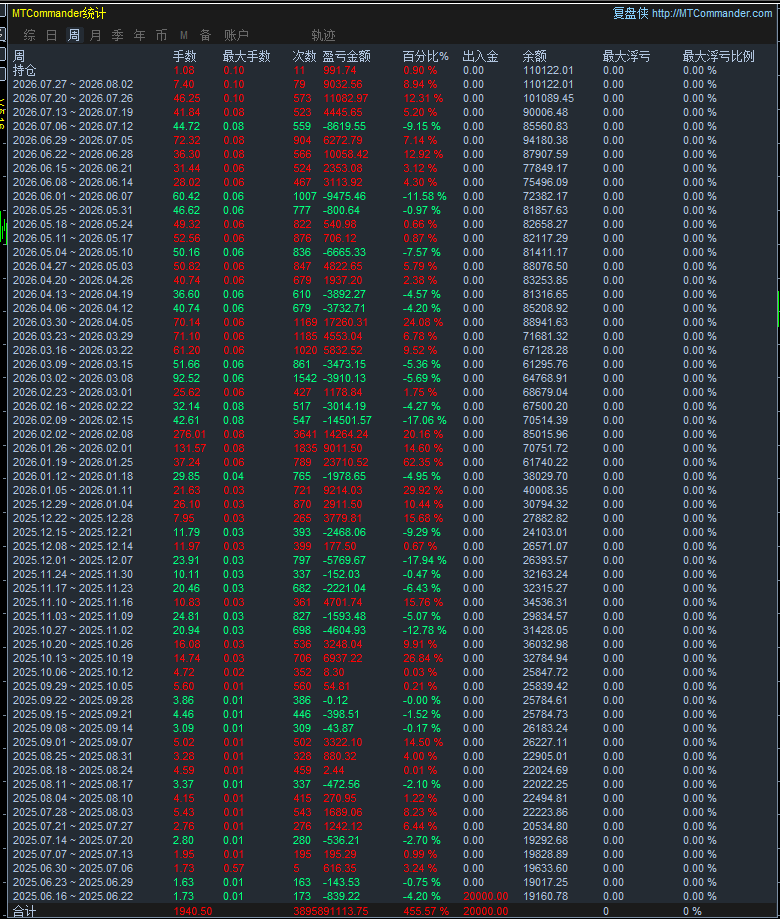Select week 2026.02.09 ~ 2026.02.15
This screenshot has width=780, height=919.
73,420
